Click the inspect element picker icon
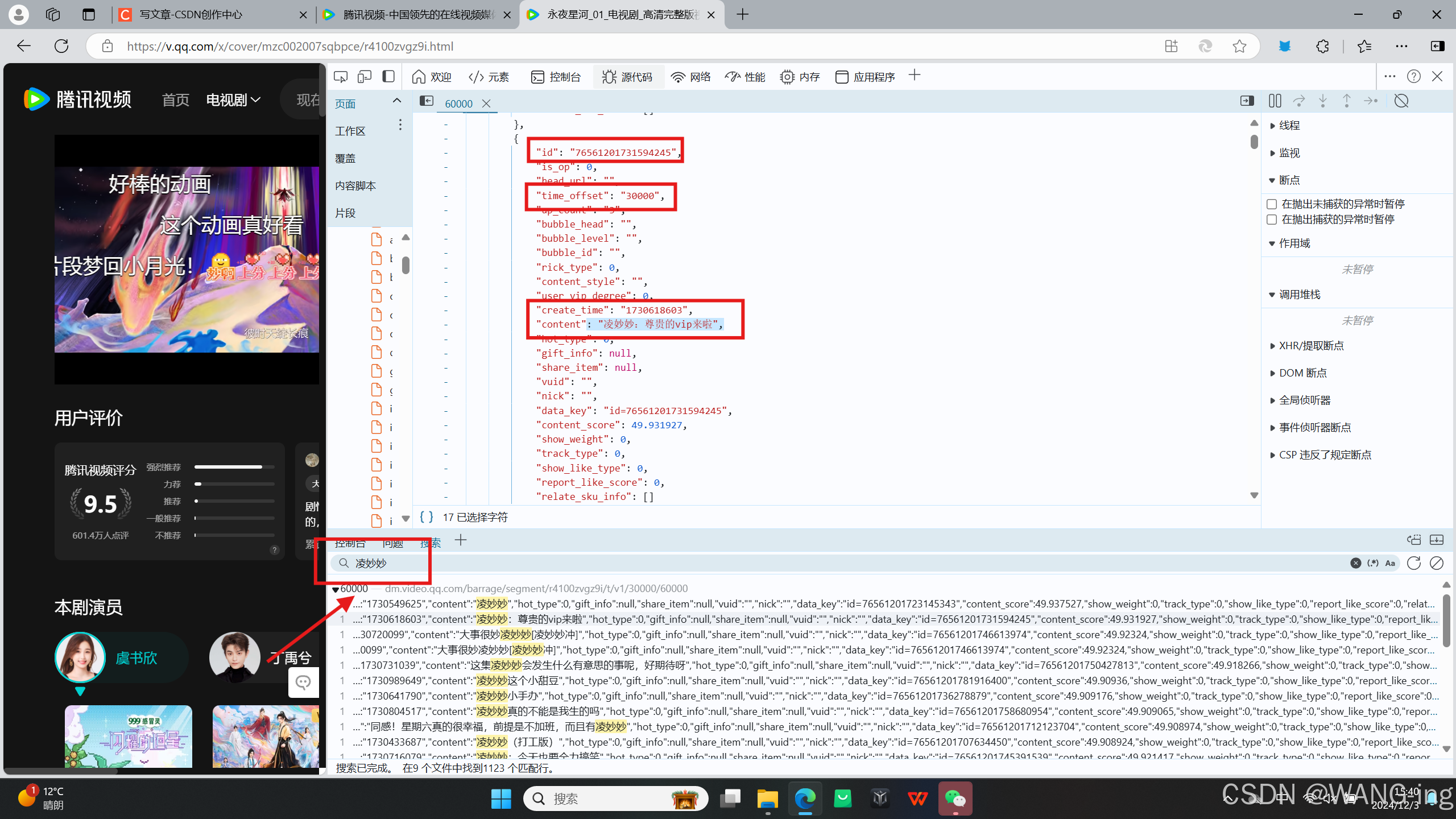1456x819 pixels. (x=341, y=77)
